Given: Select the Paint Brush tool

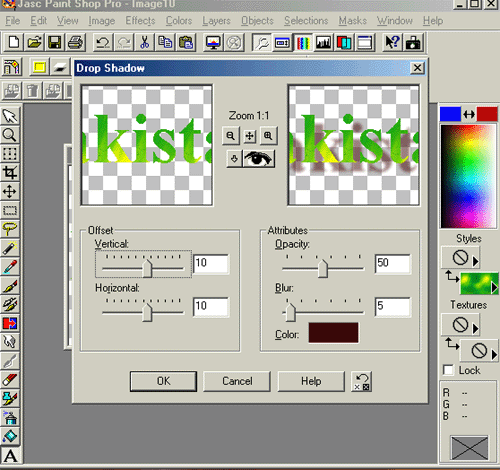Looking at the screenshot, I should (10, 285).
